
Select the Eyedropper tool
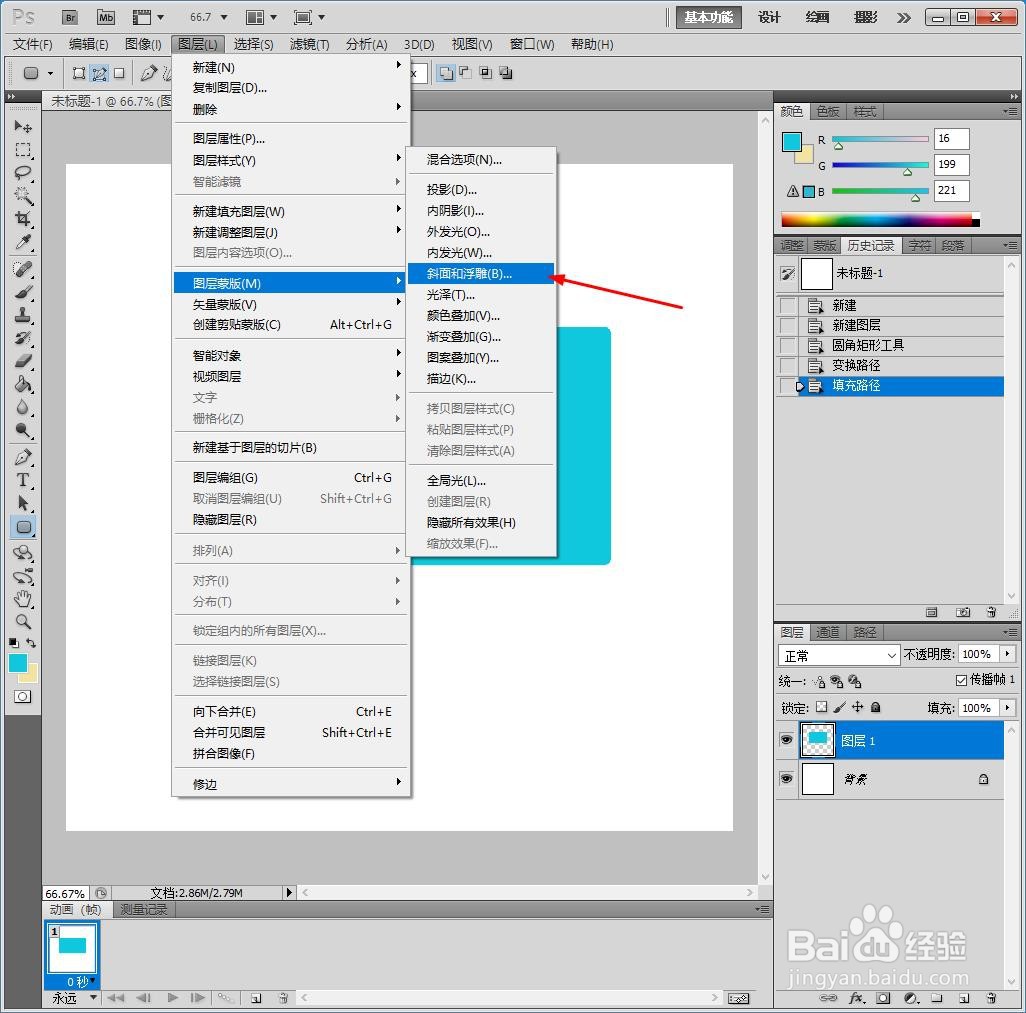pos(23,241)
